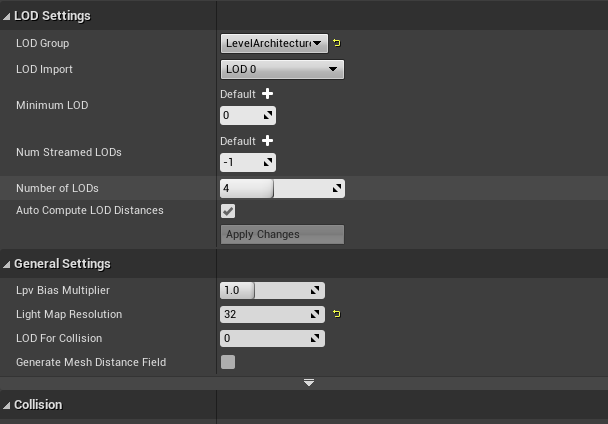
Task: Add Num Streamed LODs platform override plus
Action: click(267, 141)
